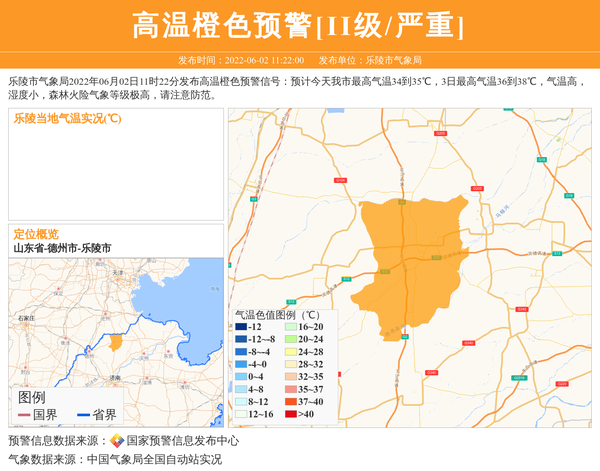Click the 定位概览 panel heading
The width and height of the screenshot is (600, 471).
point(36,234)
